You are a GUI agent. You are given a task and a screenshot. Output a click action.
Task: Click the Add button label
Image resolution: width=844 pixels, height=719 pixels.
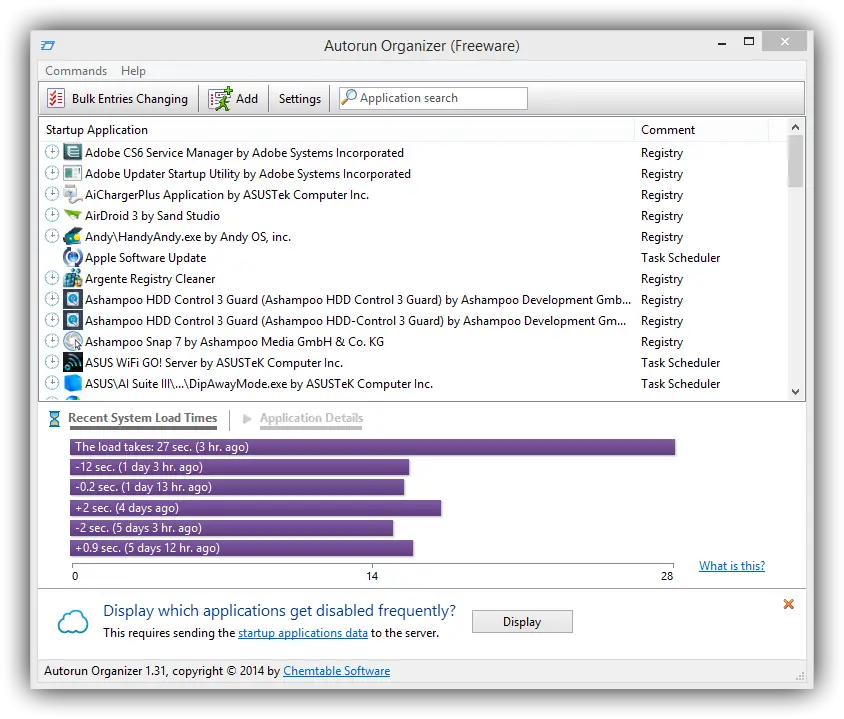pyautogui.click(x=247, y=99)
